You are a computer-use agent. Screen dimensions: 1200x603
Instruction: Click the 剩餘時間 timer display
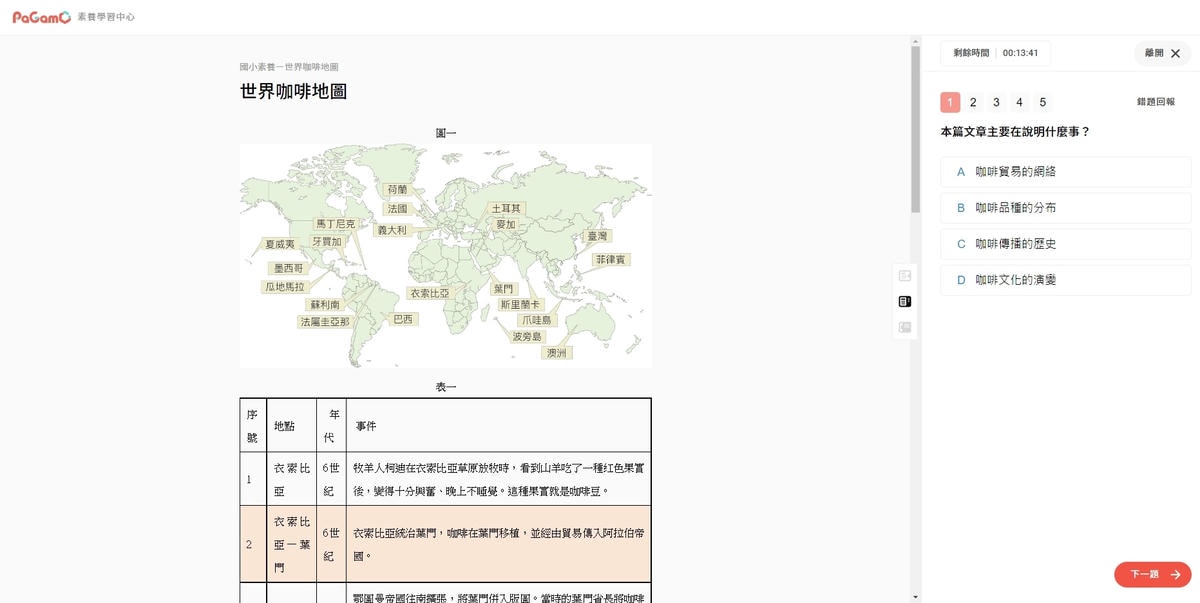[995, 53]
